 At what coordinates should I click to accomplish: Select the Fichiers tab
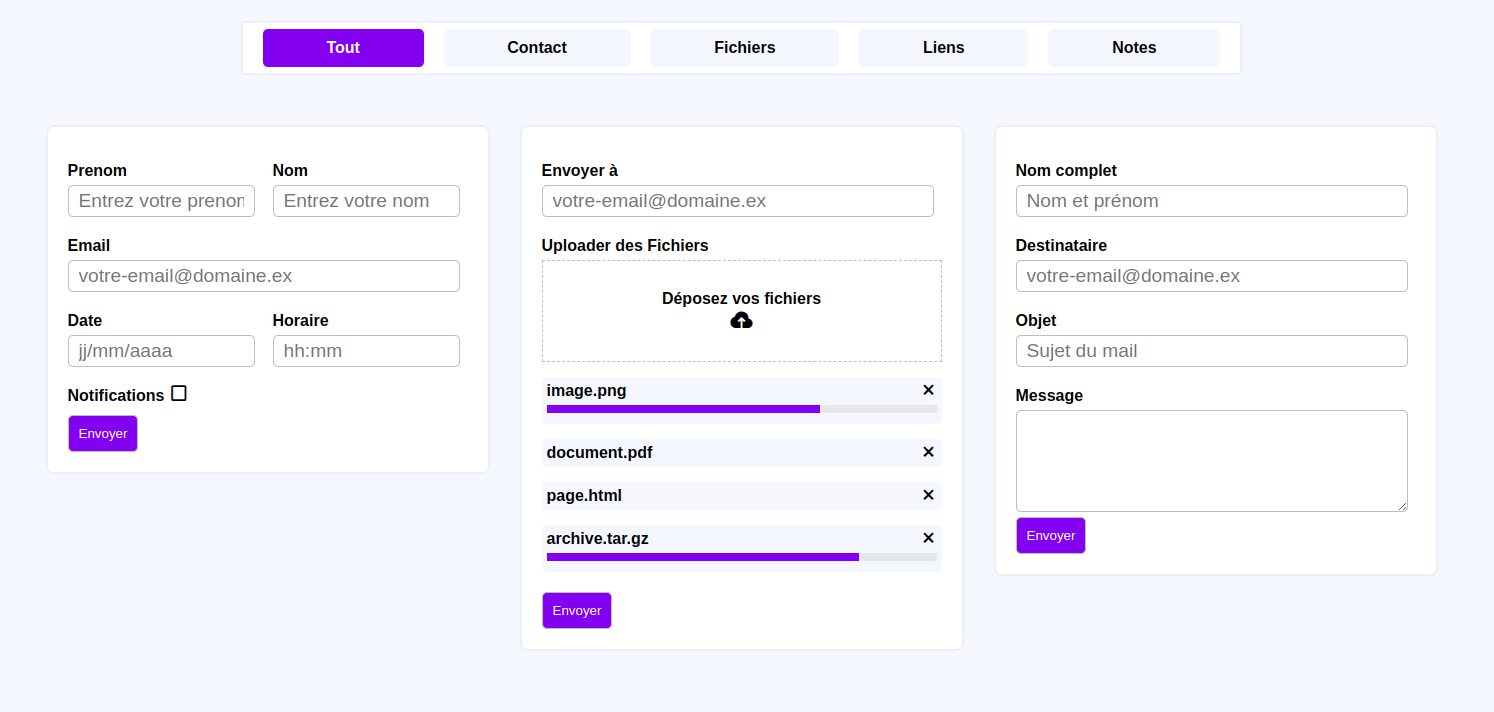[x=744, y=48]
